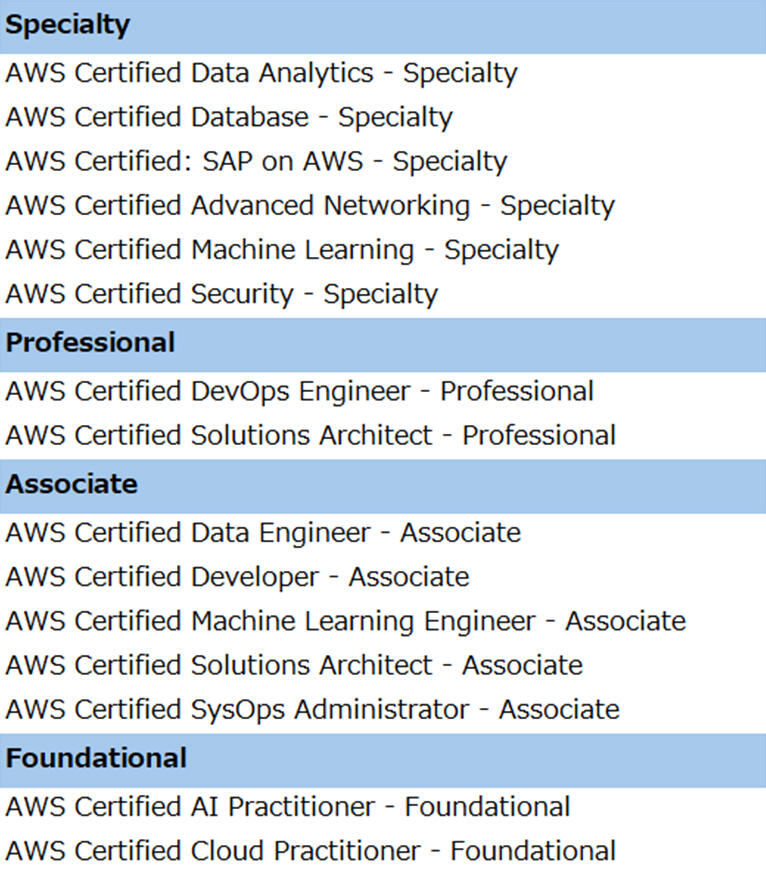766x870 pixels.
Task: Open AWS Certified Database - Specialty entry
Action: click(x=229, y=118)
